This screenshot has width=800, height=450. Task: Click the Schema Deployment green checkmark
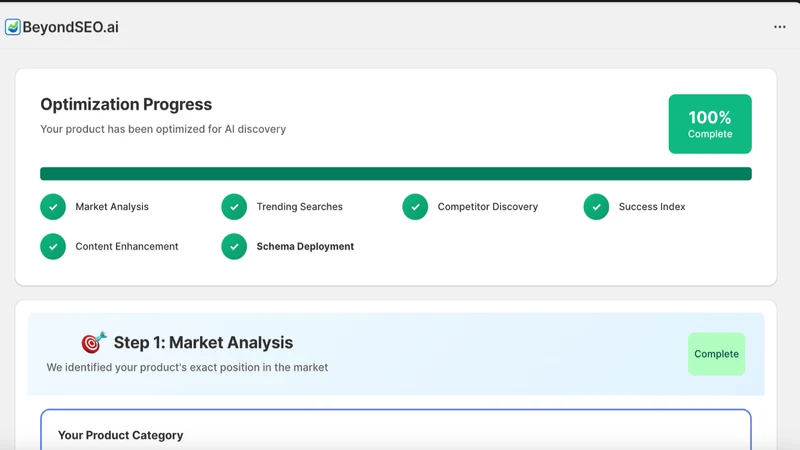pyautogui.click(x=234, y=246)
